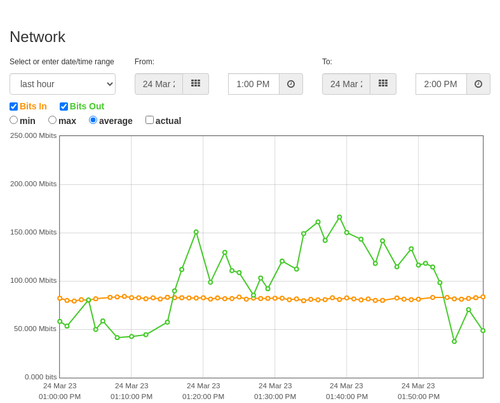Open the To date calendar picker icon
500x403 pixels.
383,84
